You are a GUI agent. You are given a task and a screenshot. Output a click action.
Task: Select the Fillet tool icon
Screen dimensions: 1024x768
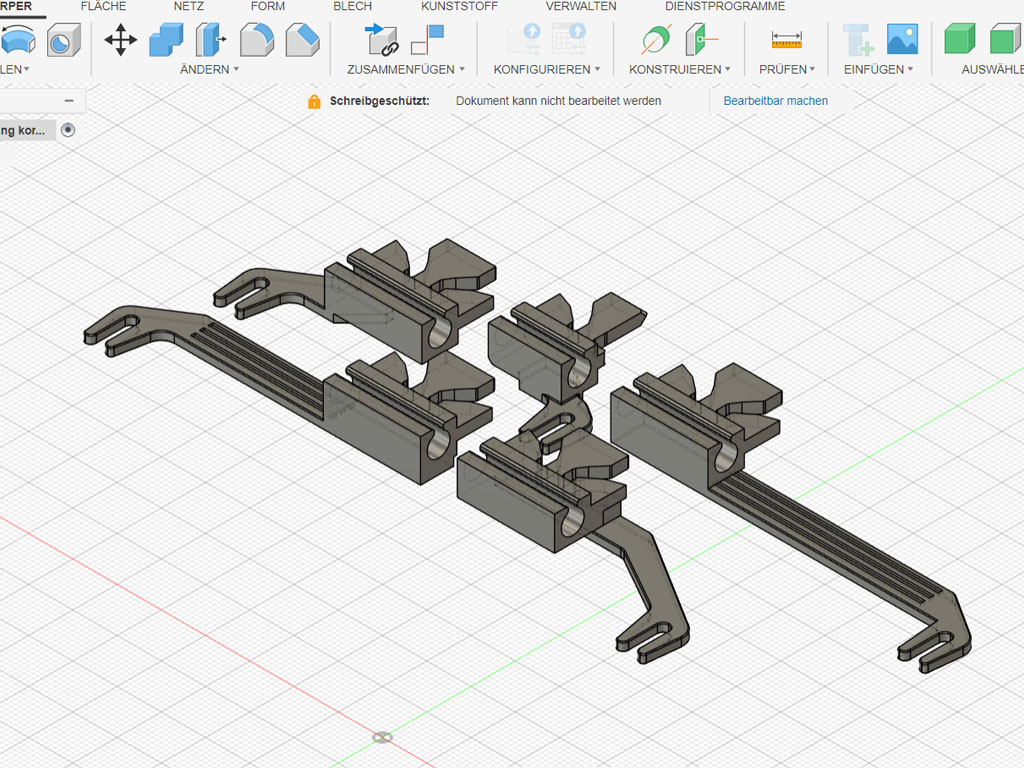point(257,40)
